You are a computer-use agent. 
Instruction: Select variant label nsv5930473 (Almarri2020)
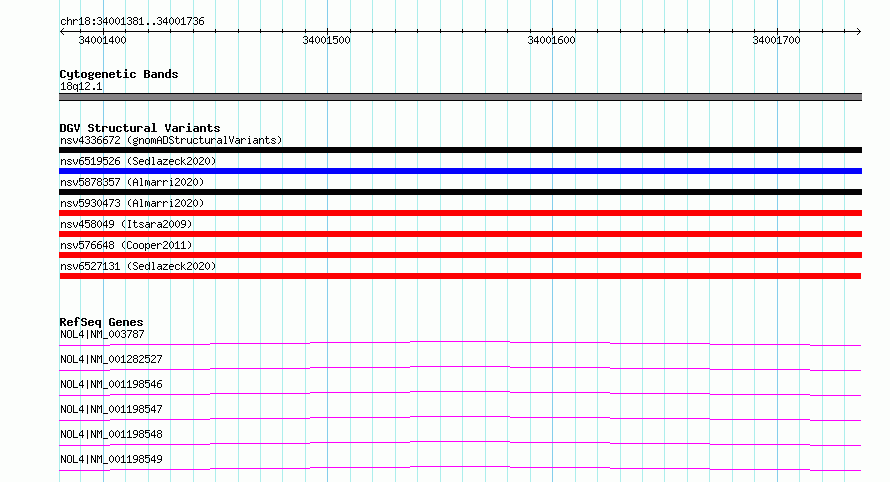coord(132,203)
